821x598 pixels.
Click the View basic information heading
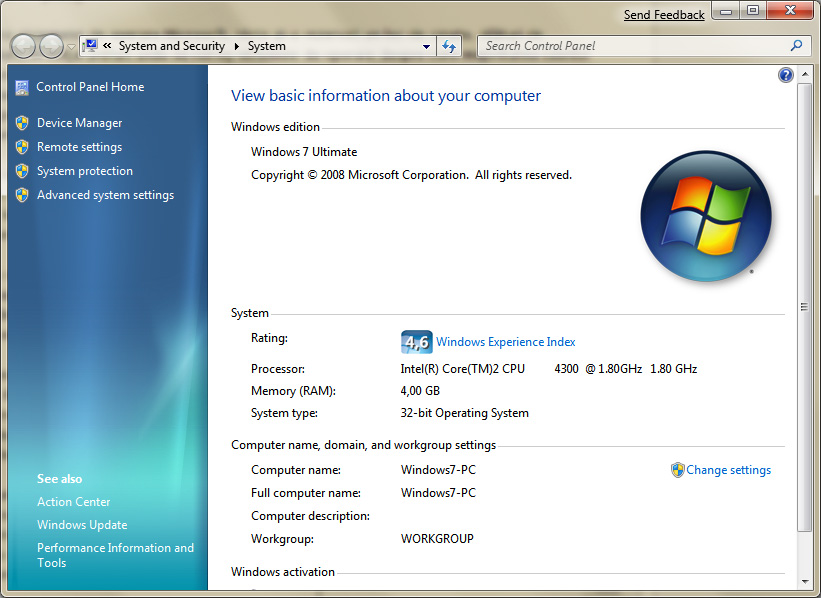pyautogui.click(x=386, y=96)
